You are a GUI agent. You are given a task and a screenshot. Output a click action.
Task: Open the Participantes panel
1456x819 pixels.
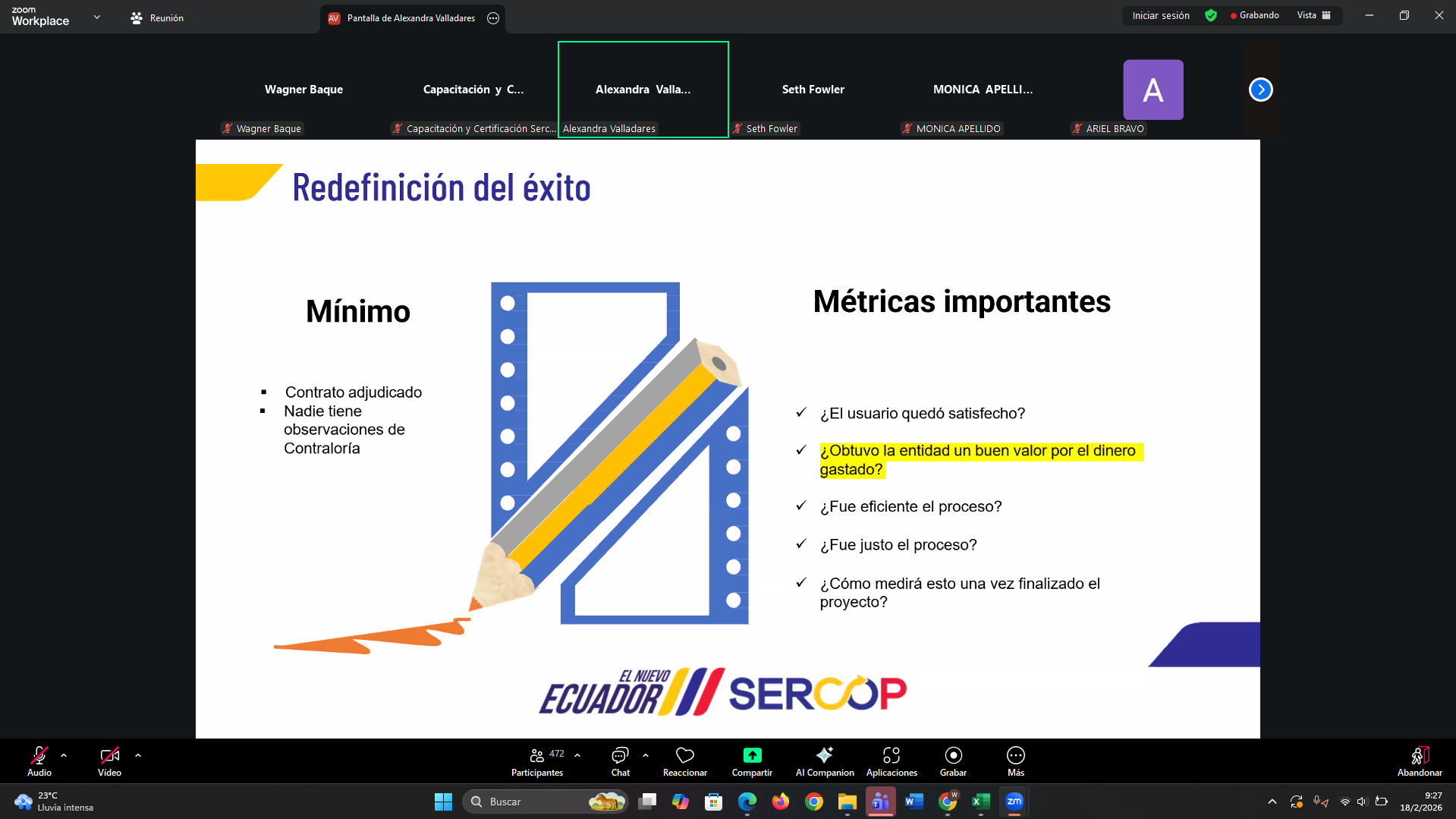coord(537,761)
